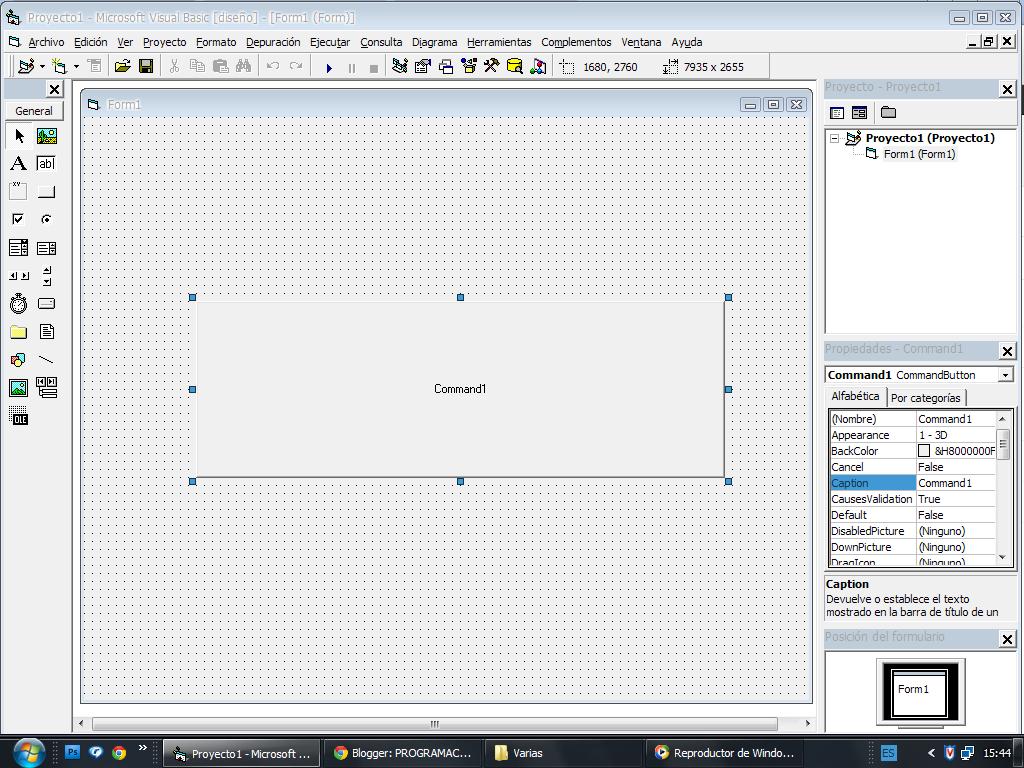Screen dimensions: 1024x768
Task: Open the Appearance property dropdown
Action: [956, 435]
